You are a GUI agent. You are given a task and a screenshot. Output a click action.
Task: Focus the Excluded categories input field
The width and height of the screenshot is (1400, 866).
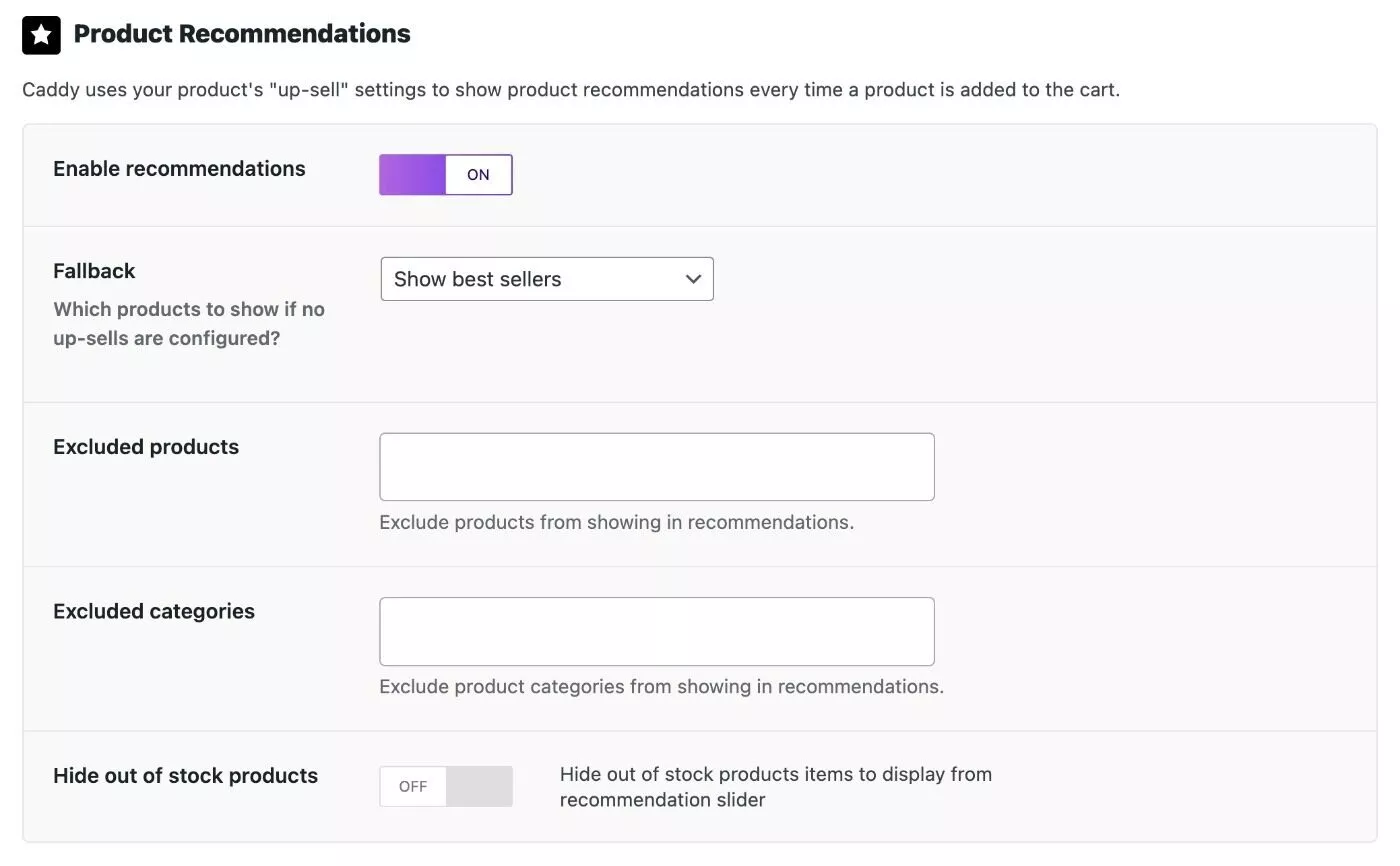coord(657,632)
